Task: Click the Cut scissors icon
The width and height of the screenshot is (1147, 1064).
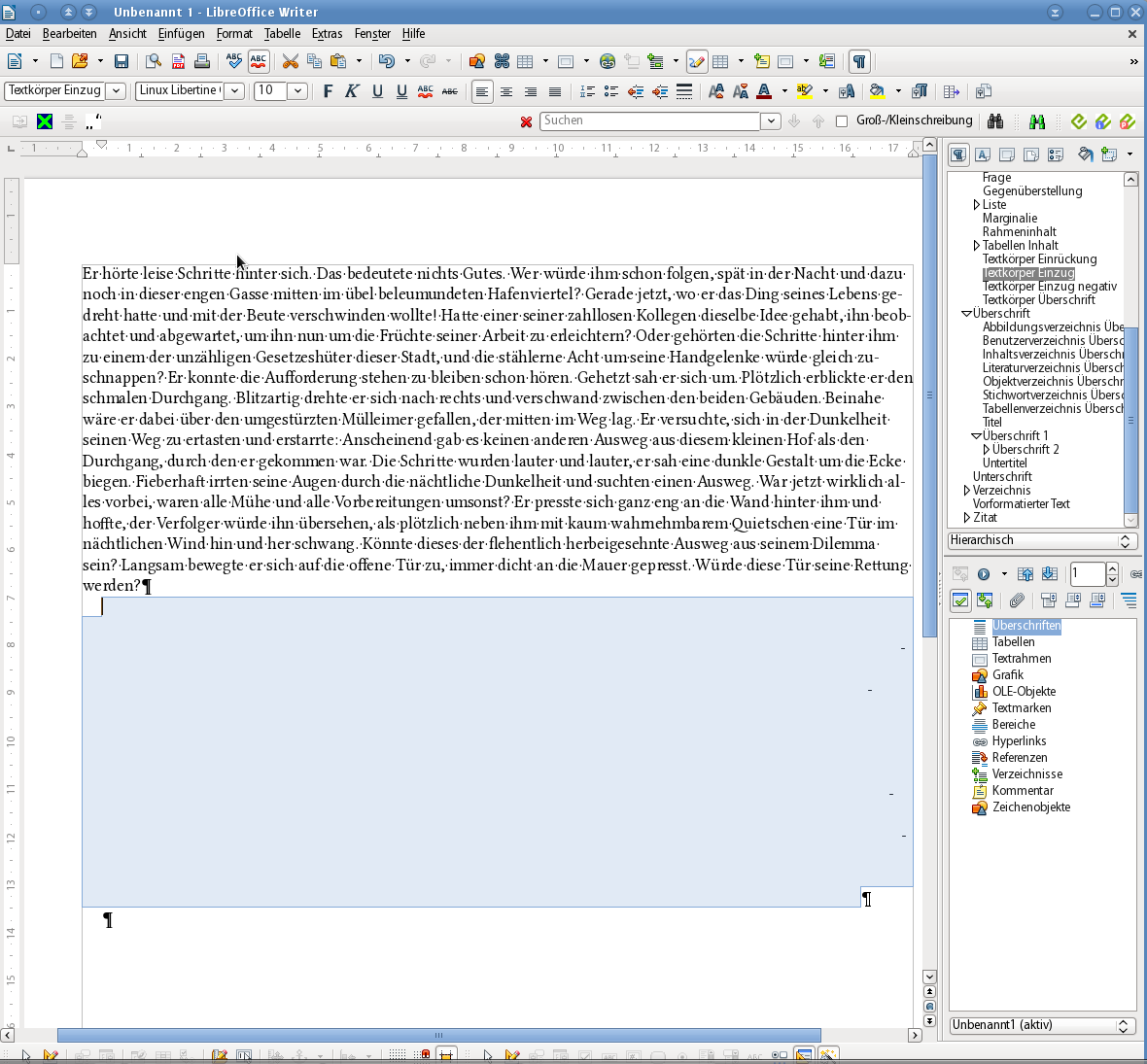Action: (290, 61)
